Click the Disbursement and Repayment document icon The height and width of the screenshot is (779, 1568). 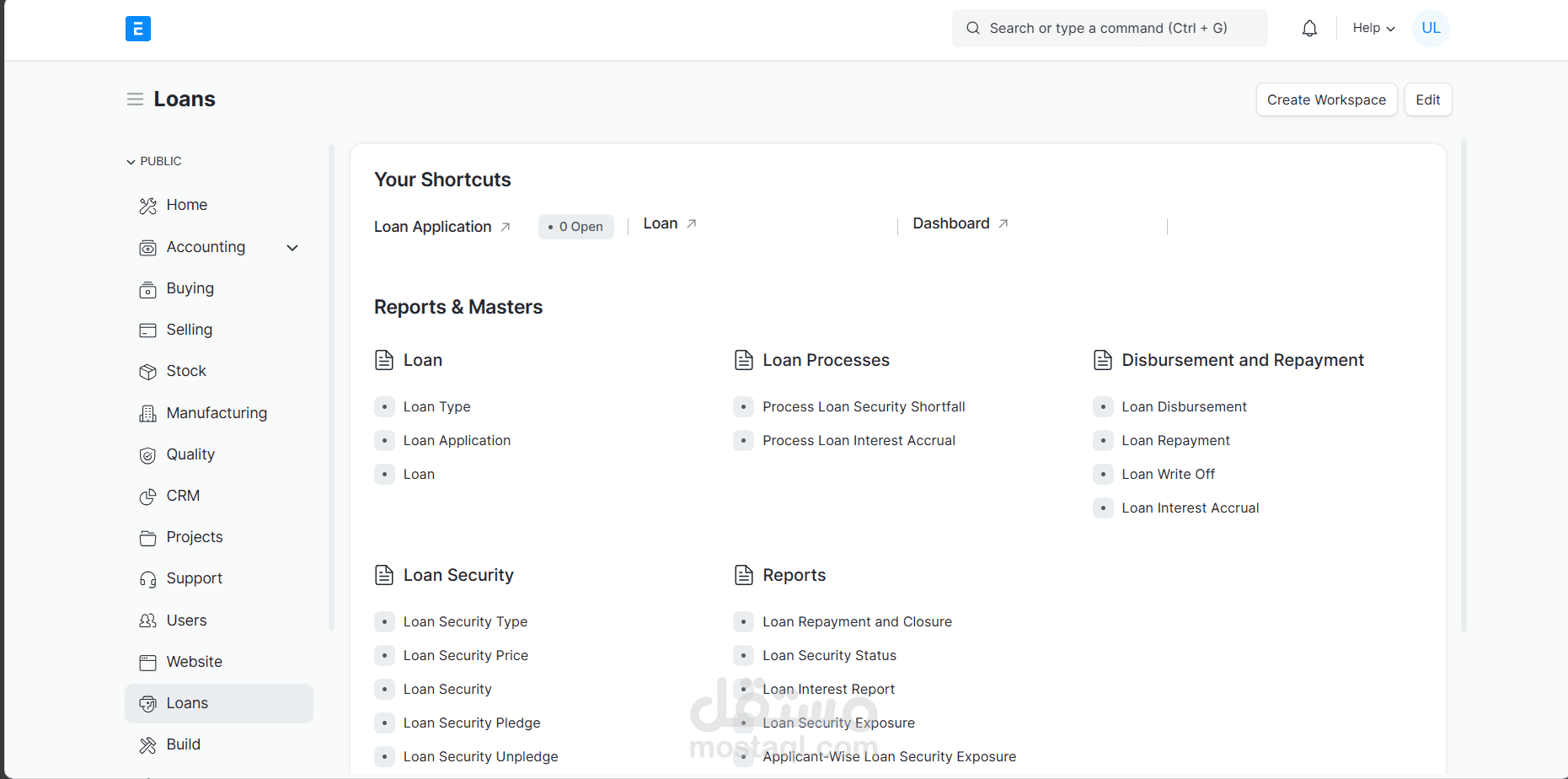(x=1103, y=360)
